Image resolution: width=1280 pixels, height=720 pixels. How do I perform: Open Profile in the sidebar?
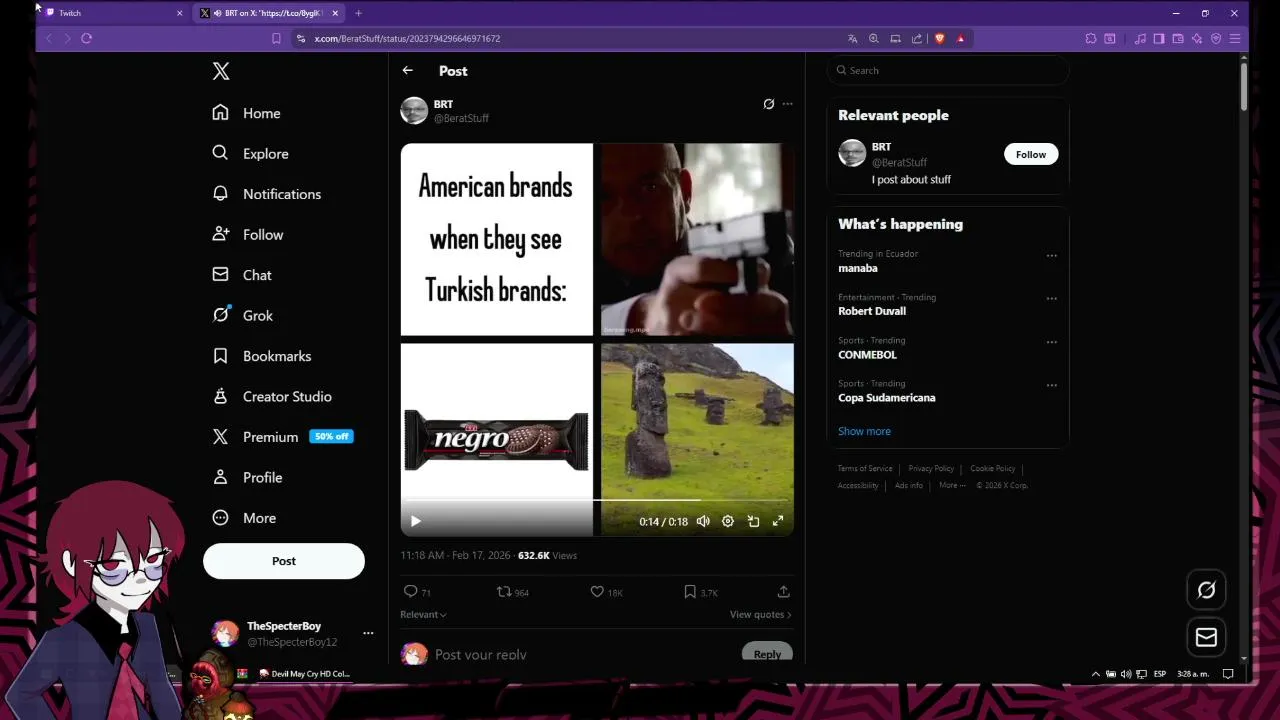[247, 477]
